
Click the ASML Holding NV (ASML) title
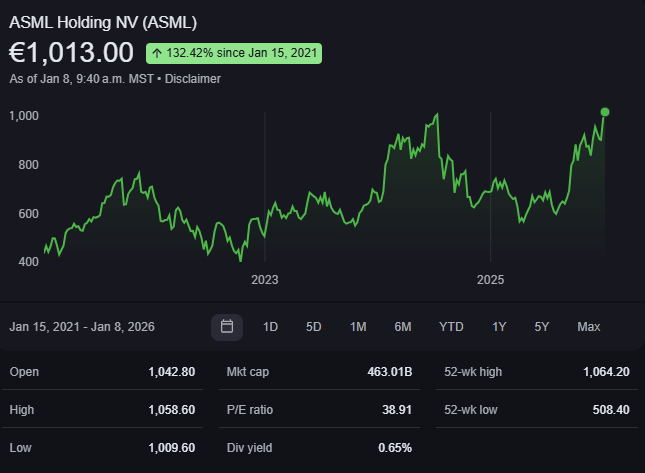click(103, 23)
